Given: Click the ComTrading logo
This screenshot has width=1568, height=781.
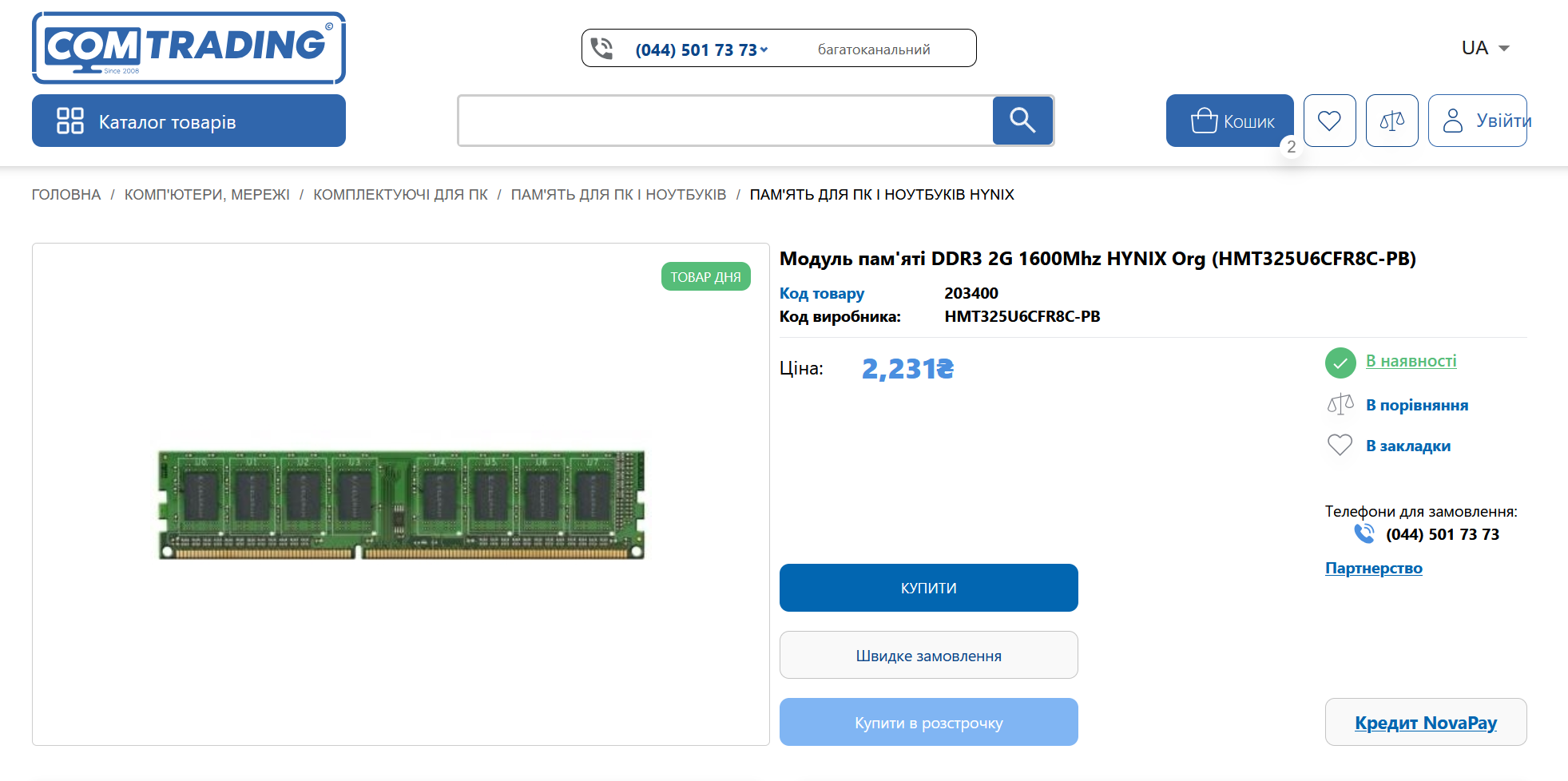Looking at the screenshot, I should pyautogui.click(x=189, y=48).
